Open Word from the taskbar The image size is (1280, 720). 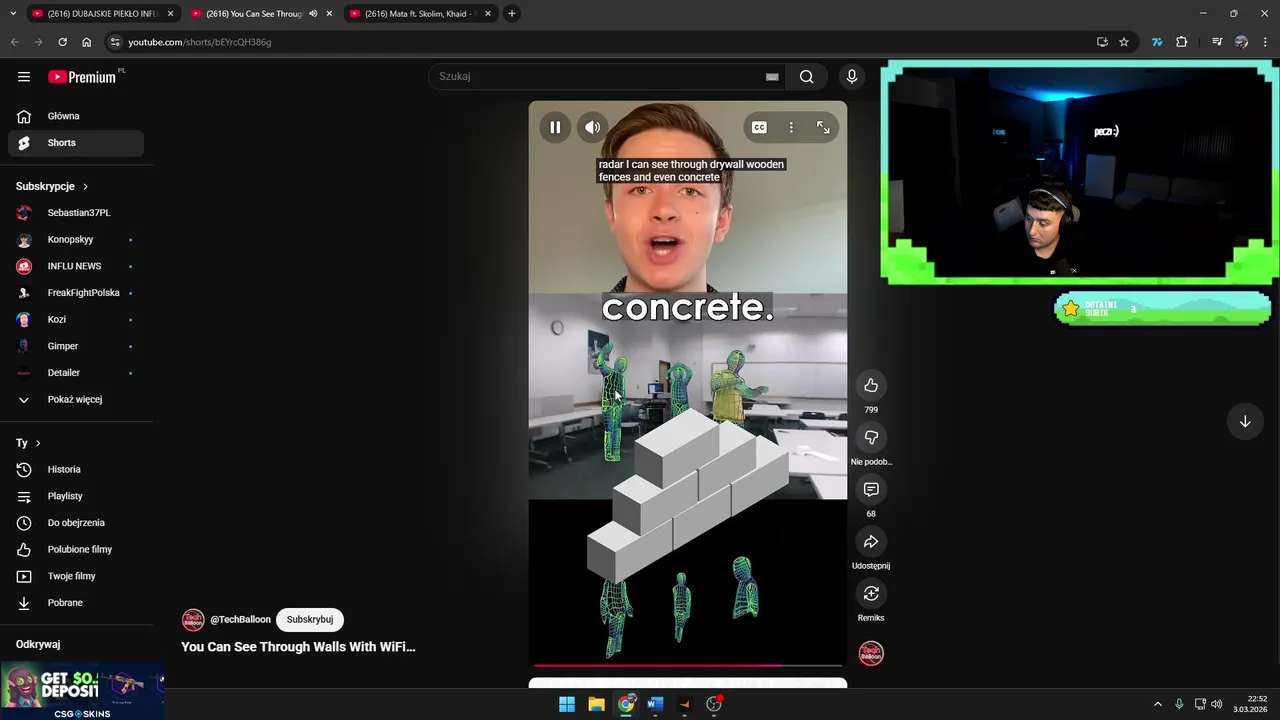coord(655,704)
